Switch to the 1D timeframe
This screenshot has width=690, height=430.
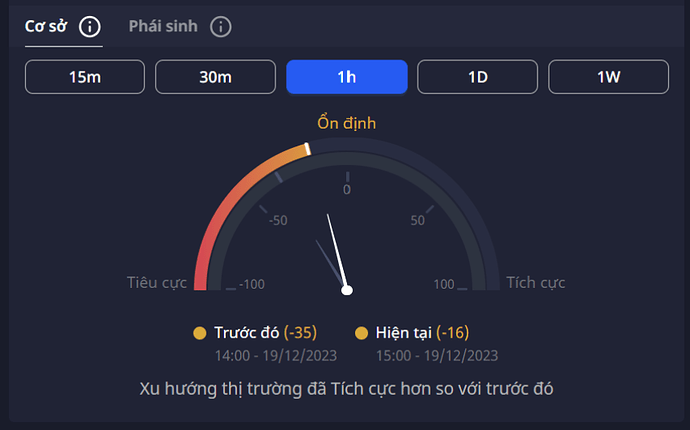point(477,77)
